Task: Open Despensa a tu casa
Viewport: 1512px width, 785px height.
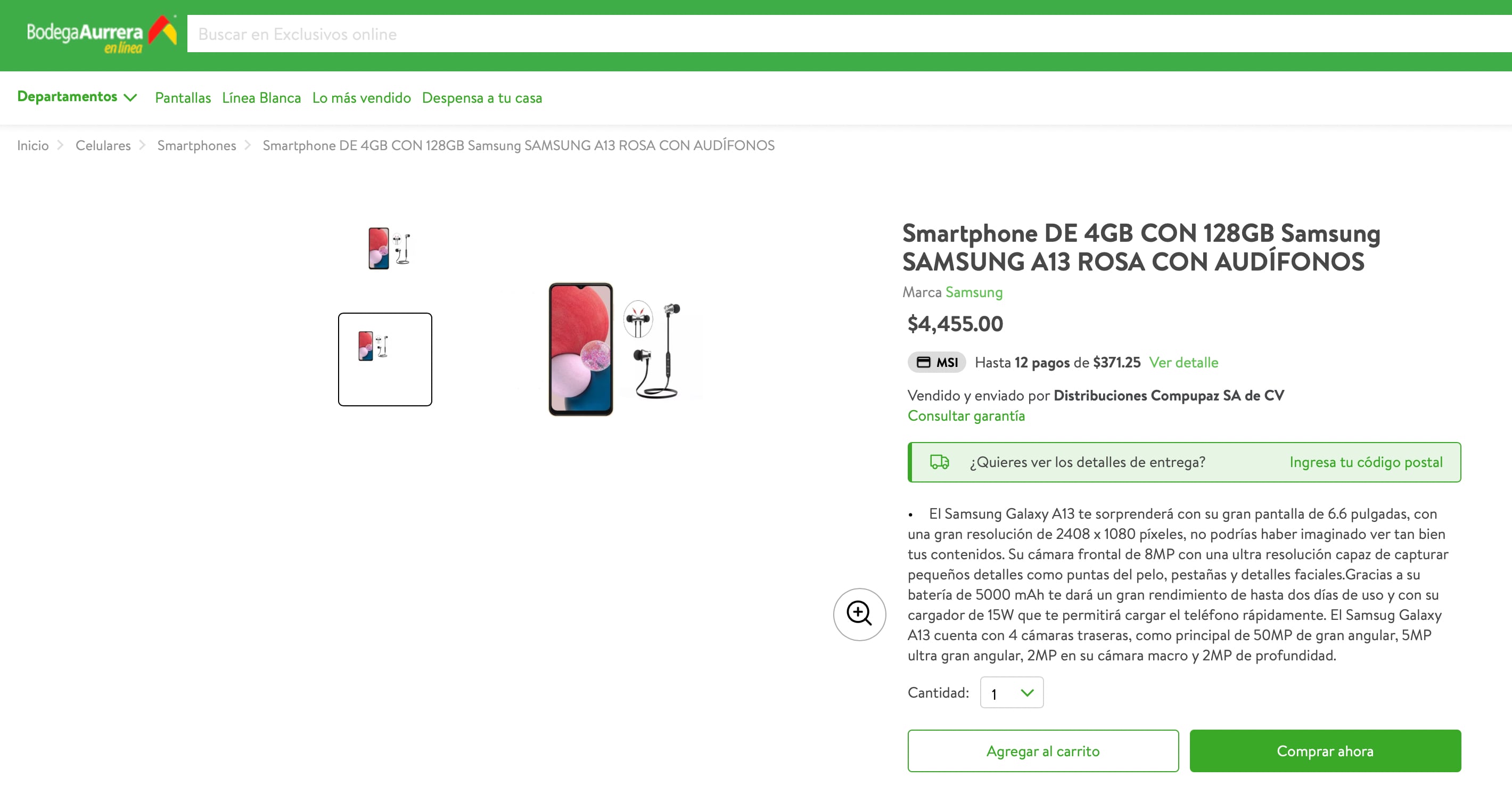Action: (x=481, y=98)
